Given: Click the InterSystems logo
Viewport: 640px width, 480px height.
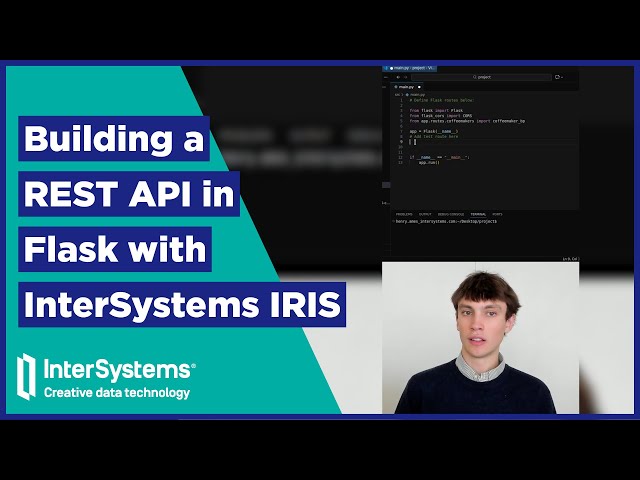Looking at the screenshot, I should (106, 376).
